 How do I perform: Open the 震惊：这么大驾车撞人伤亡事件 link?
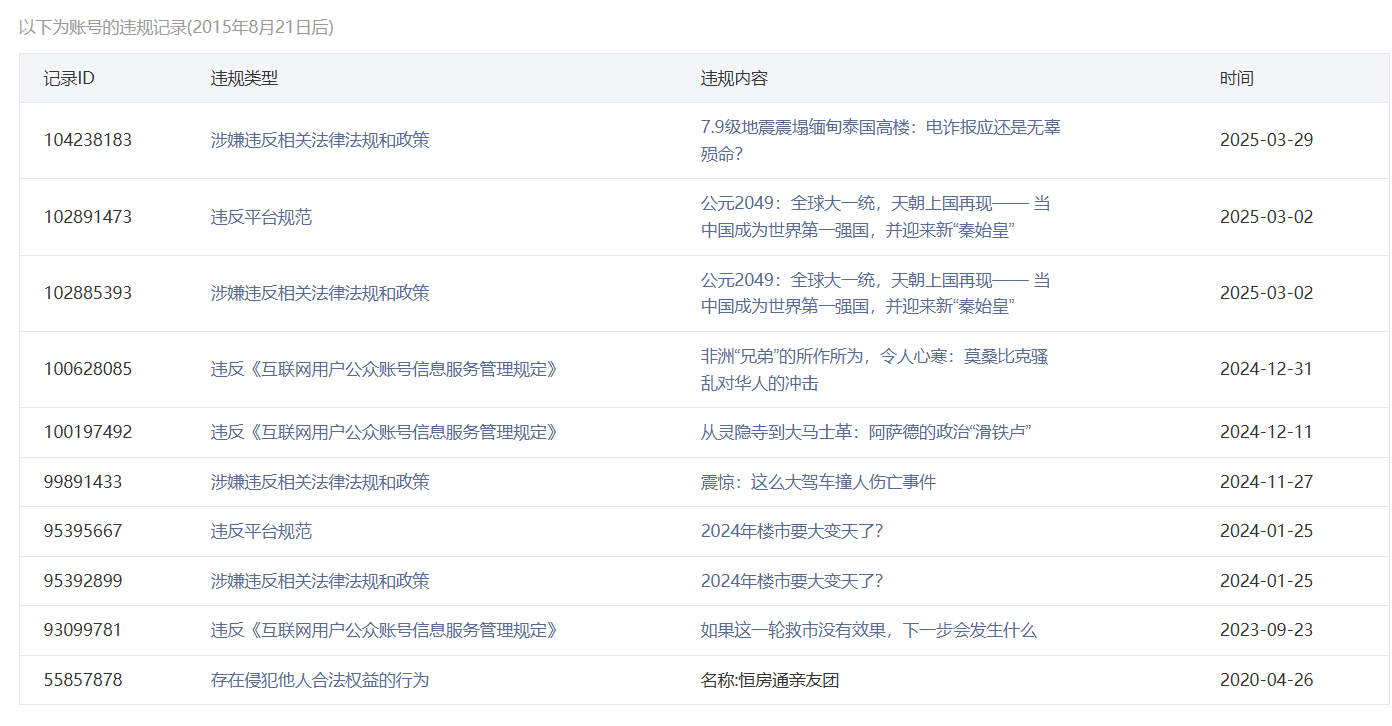(818, 482)
